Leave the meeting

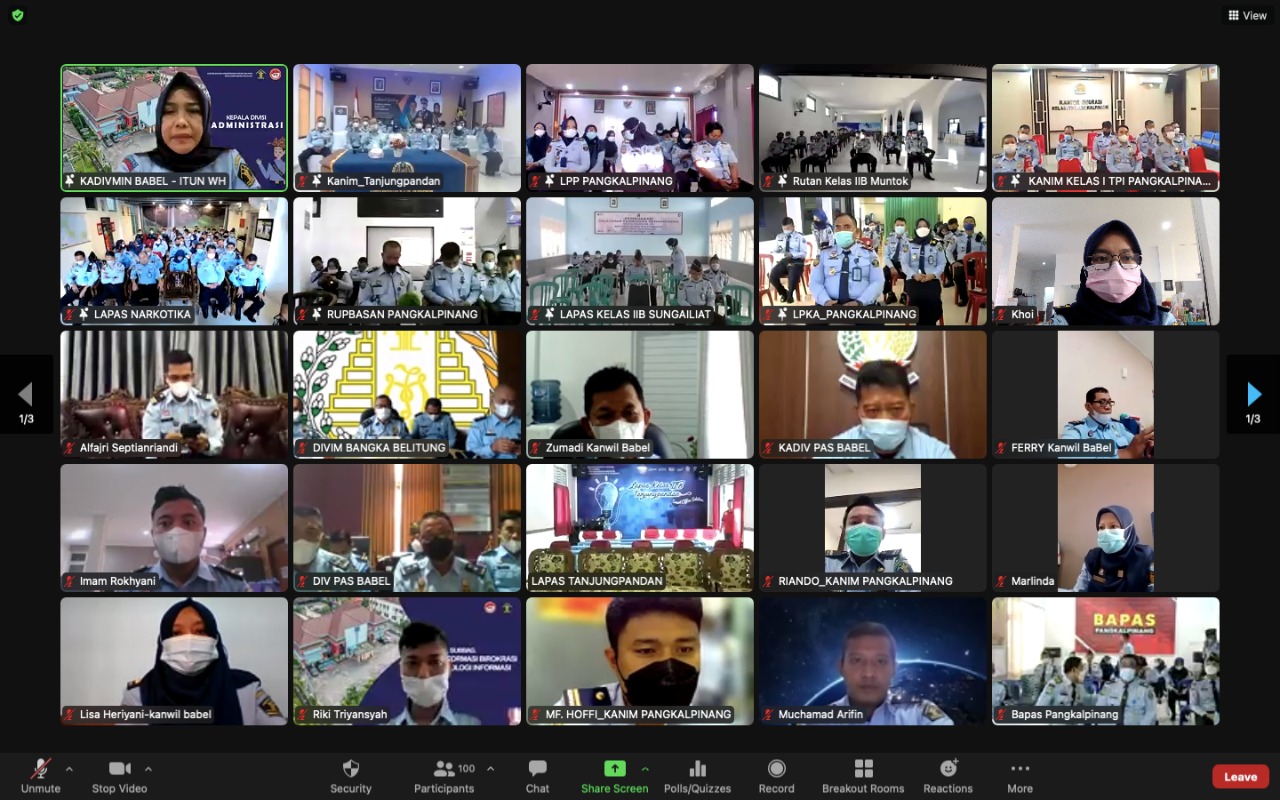click(1240, 777)
